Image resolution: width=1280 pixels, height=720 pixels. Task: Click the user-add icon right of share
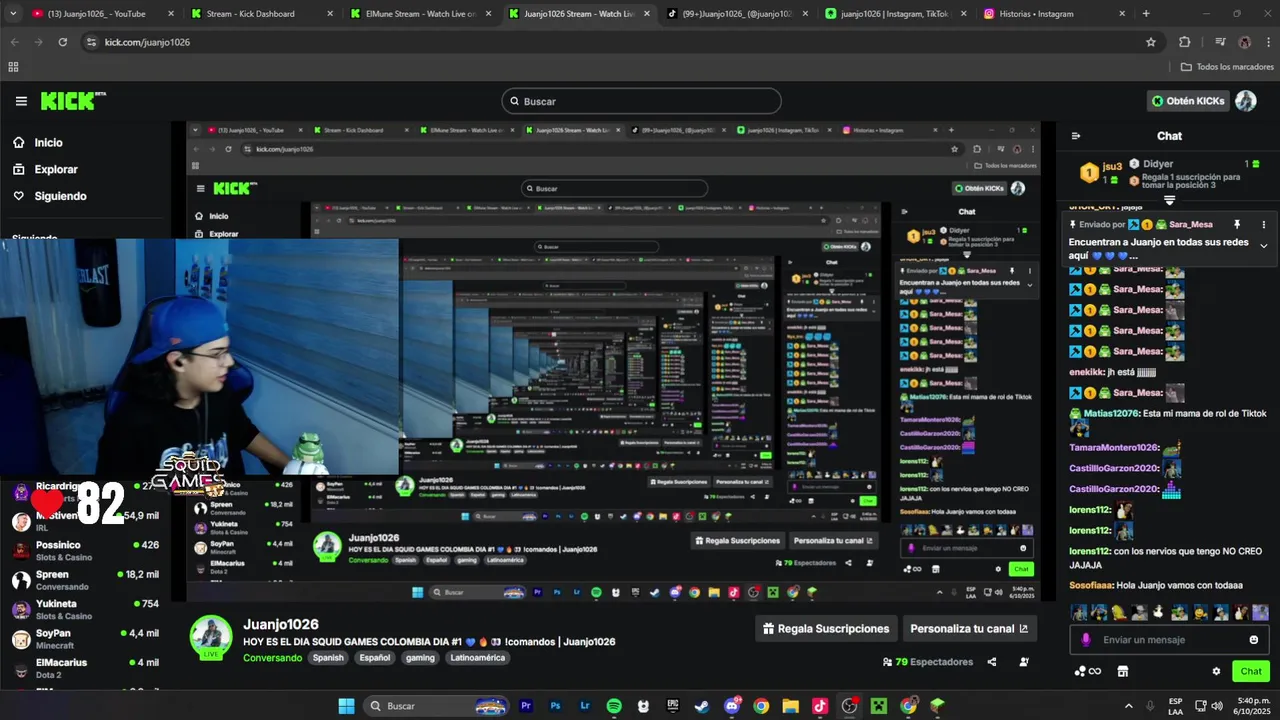click(1024, 662)
